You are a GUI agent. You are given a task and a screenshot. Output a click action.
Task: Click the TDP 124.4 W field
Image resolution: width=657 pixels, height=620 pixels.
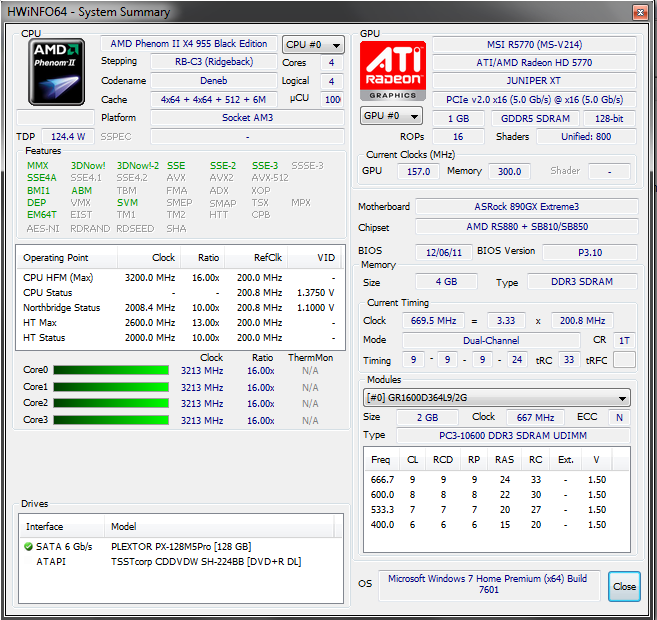click(67, 137)
